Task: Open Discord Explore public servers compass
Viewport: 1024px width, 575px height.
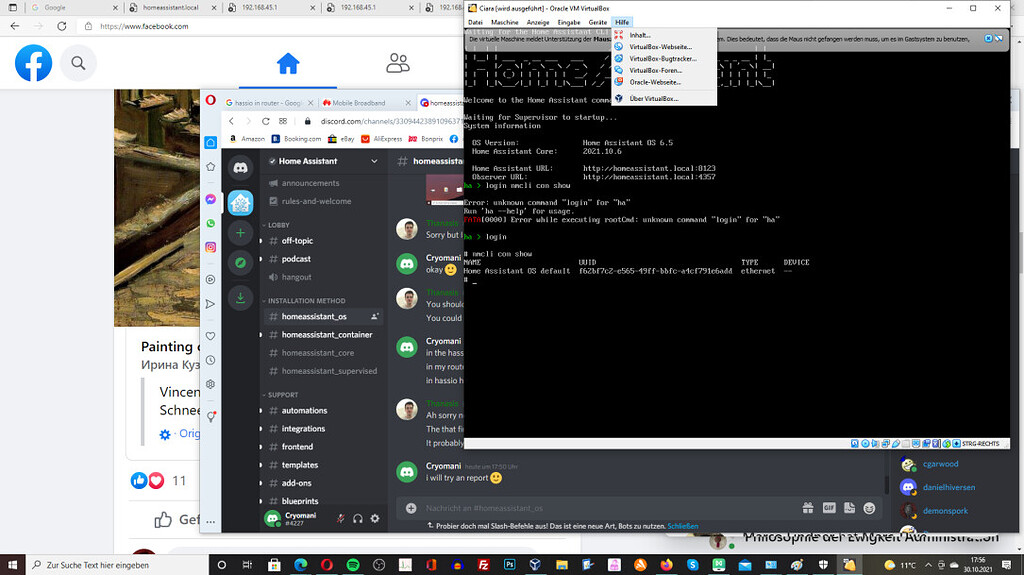Action: [x=240, y=263]
